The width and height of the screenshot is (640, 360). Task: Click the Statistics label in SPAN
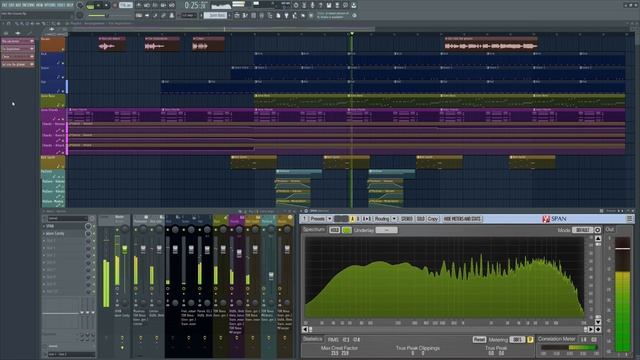[313, 339]
